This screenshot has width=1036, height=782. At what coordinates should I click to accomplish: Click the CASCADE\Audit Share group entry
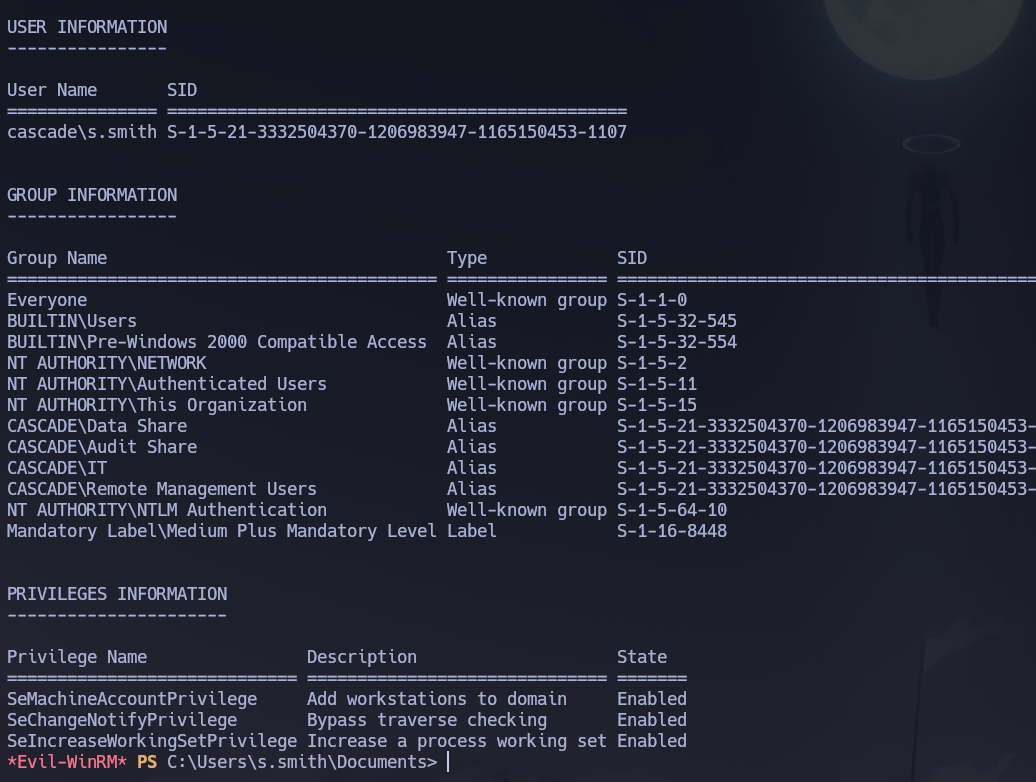click(x=99, y=446)
